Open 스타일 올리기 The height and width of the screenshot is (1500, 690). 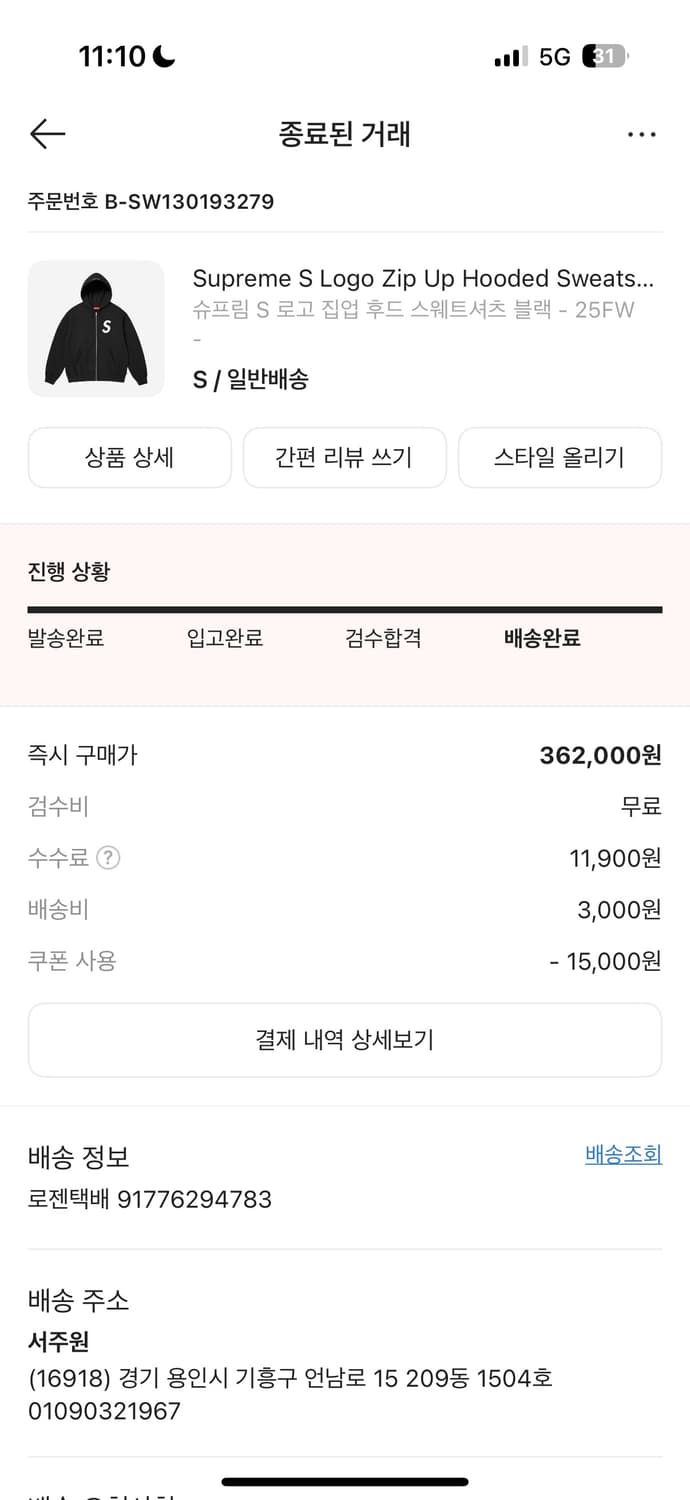(x=559, y=457)
